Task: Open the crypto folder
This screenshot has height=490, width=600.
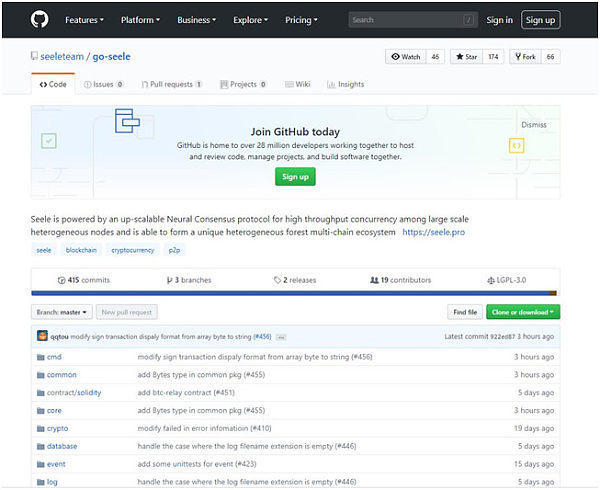Action: coord(57,428)
